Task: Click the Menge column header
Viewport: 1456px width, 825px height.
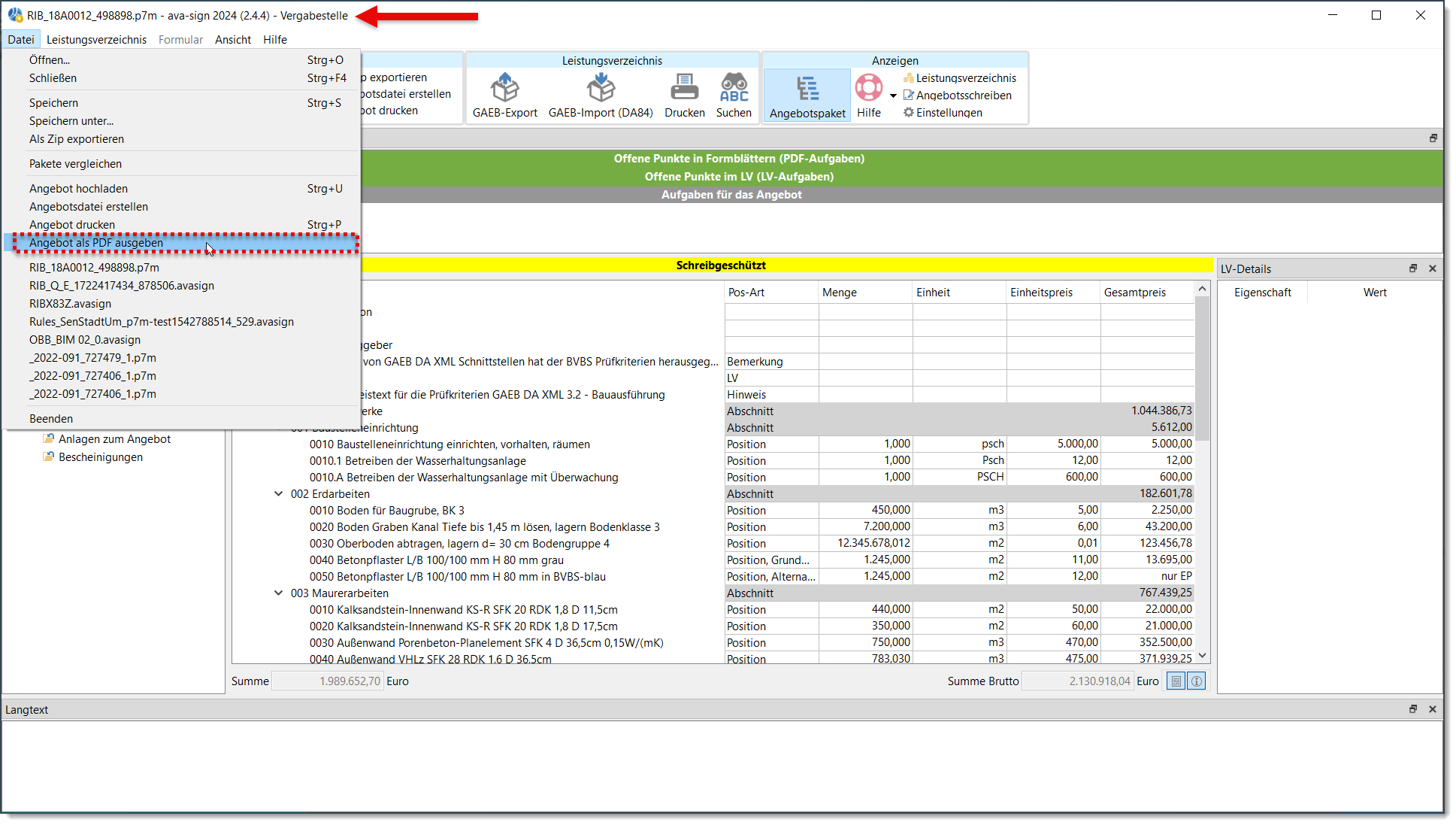Action: (864, 293)
